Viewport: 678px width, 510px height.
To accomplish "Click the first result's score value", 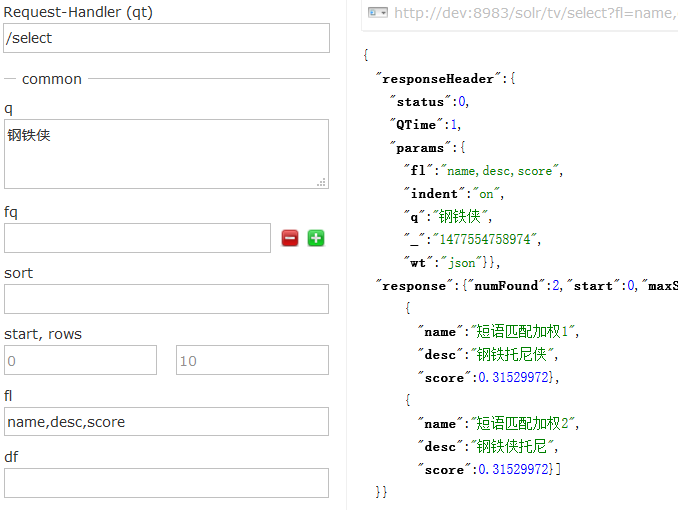I will (513, 378).
